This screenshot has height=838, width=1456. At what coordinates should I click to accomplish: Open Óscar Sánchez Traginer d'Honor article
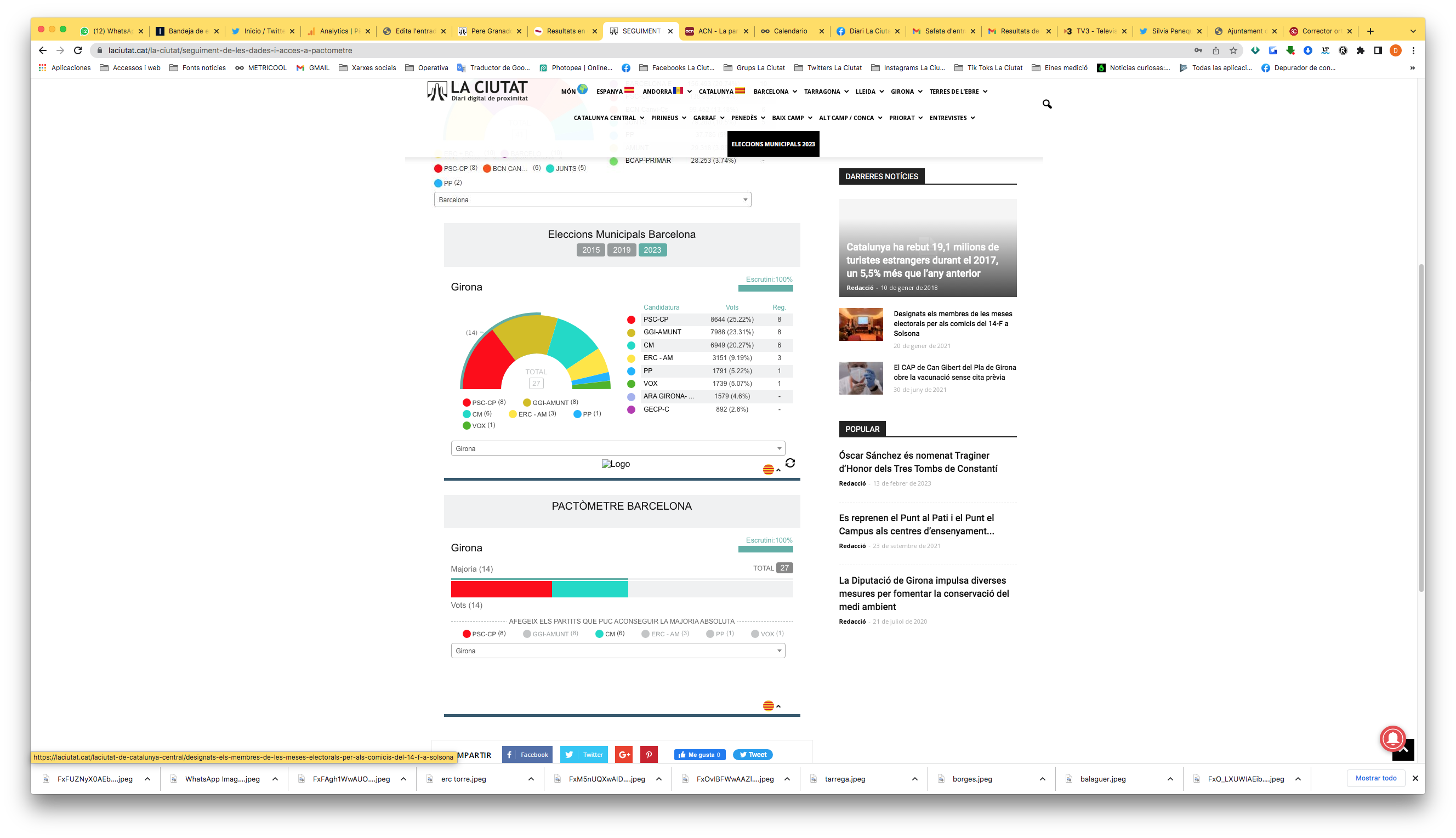click(918, 461)
